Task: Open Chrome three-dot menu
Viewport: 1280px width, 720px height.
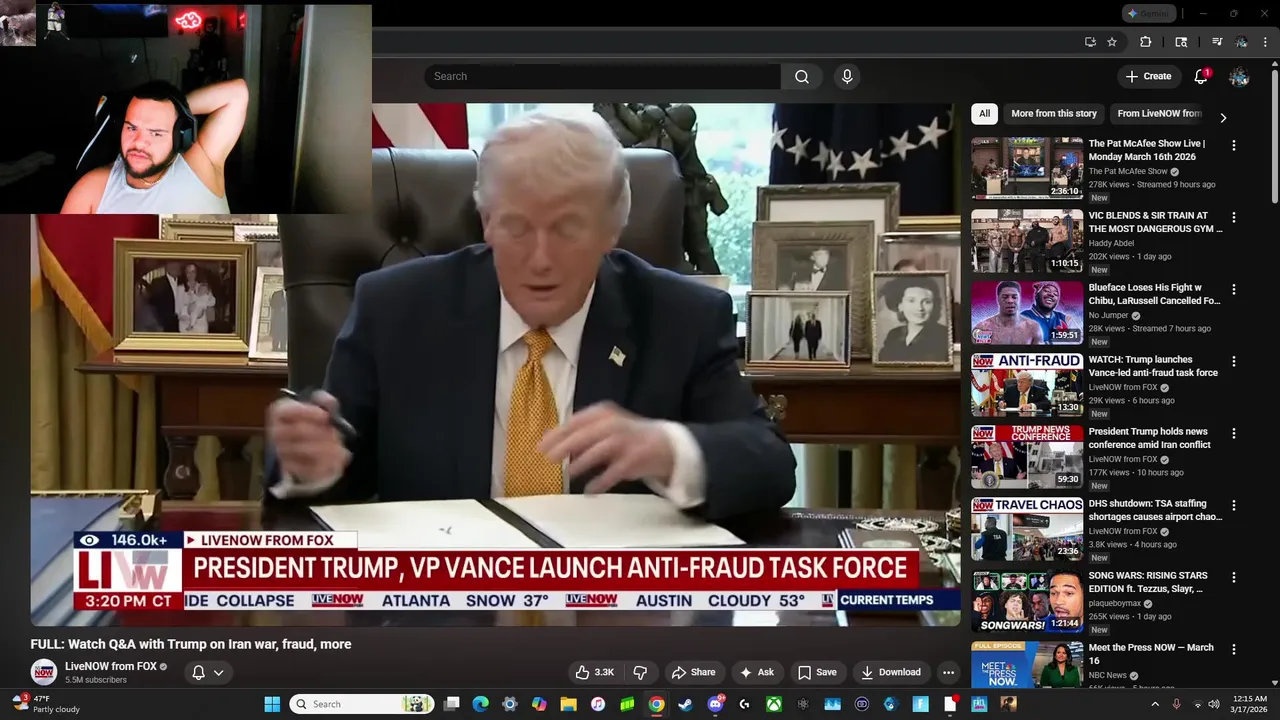Action: (1263, 42)
